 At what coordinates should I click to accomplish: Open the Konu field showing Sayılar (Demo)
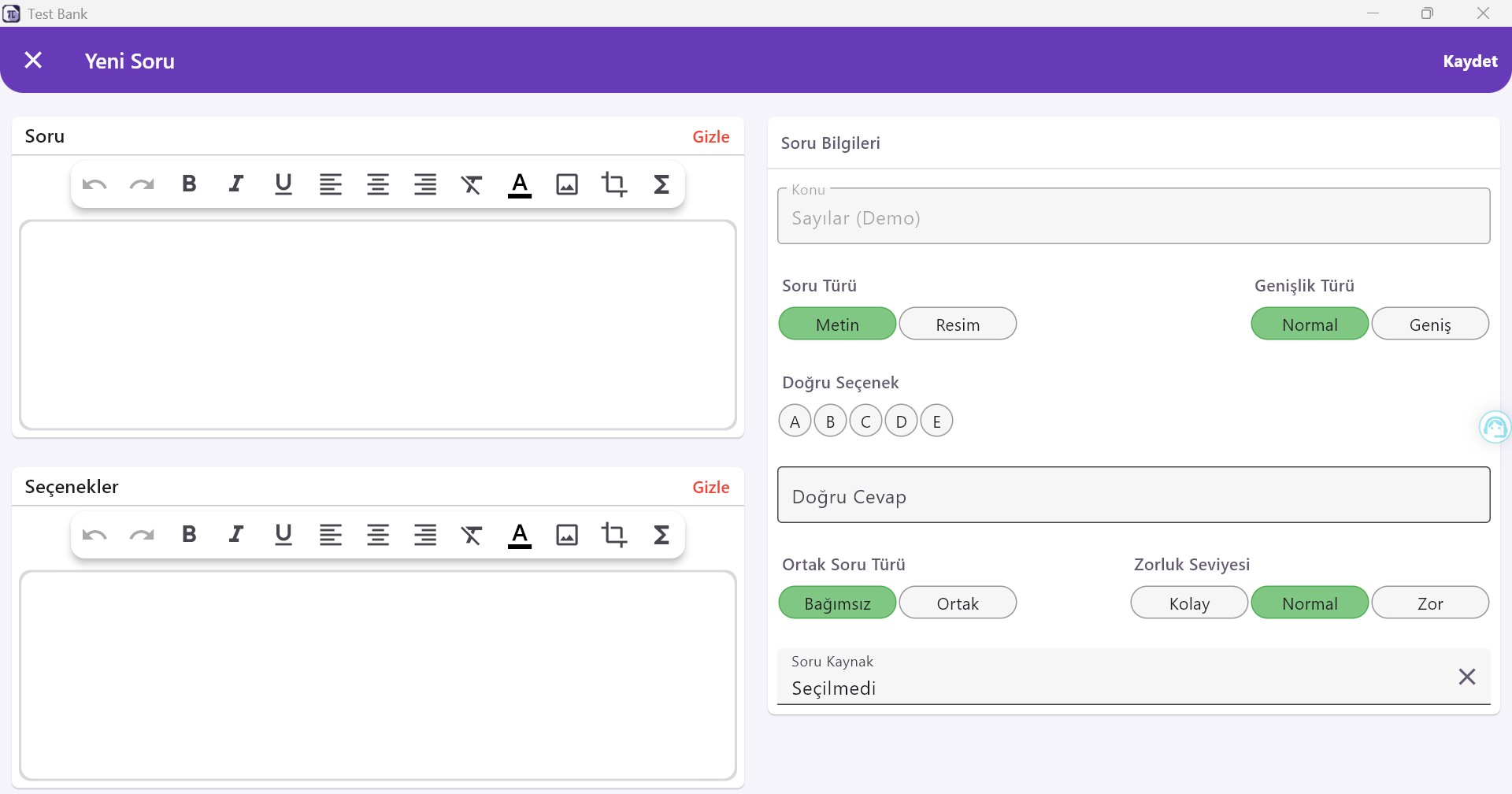1132,217
